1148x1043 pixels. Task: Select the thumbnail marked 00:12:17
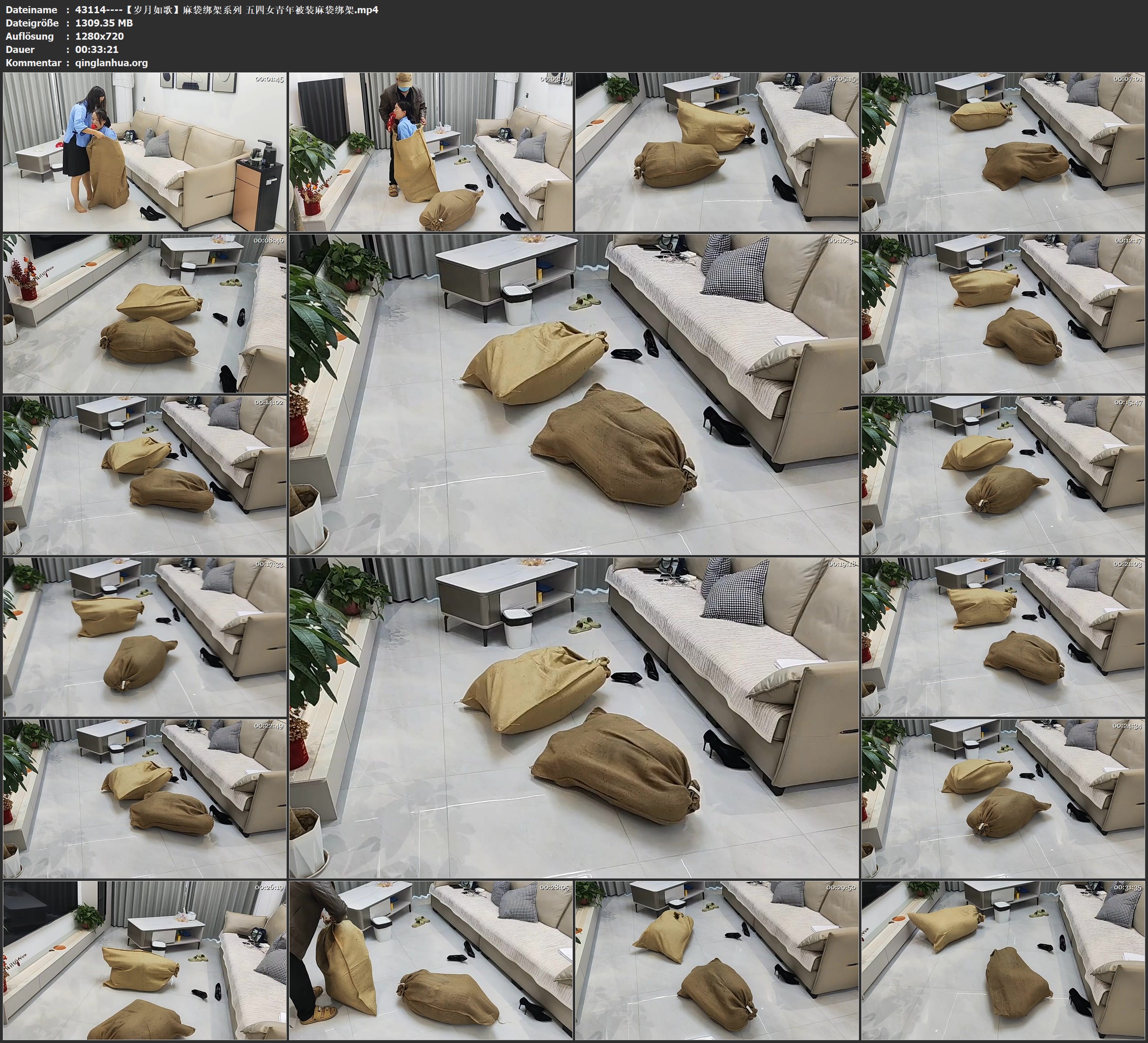click(1003, 313)
